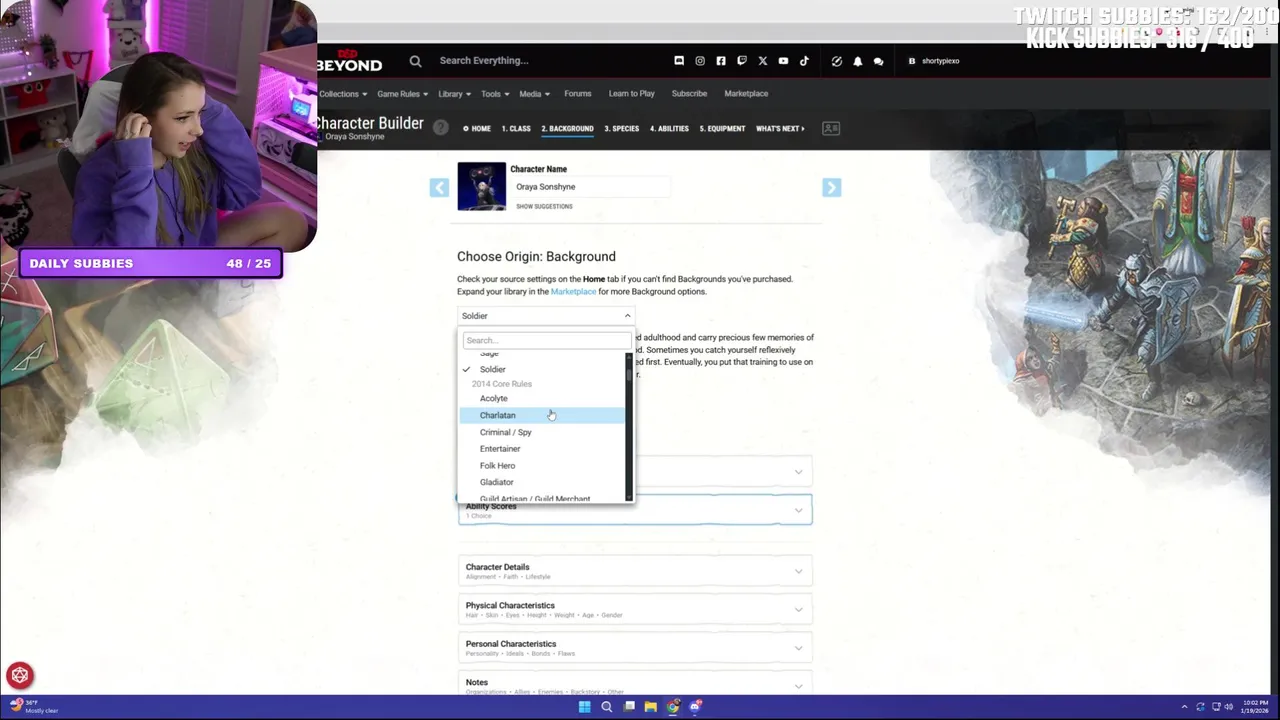1280x720 pixels.
Task: Click the volume icon in system tray
Action: tap(1229, 707)
